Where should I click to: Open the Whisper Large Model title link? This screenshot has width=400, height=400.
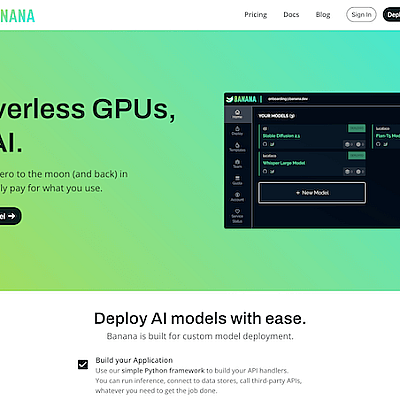[284, 163]
